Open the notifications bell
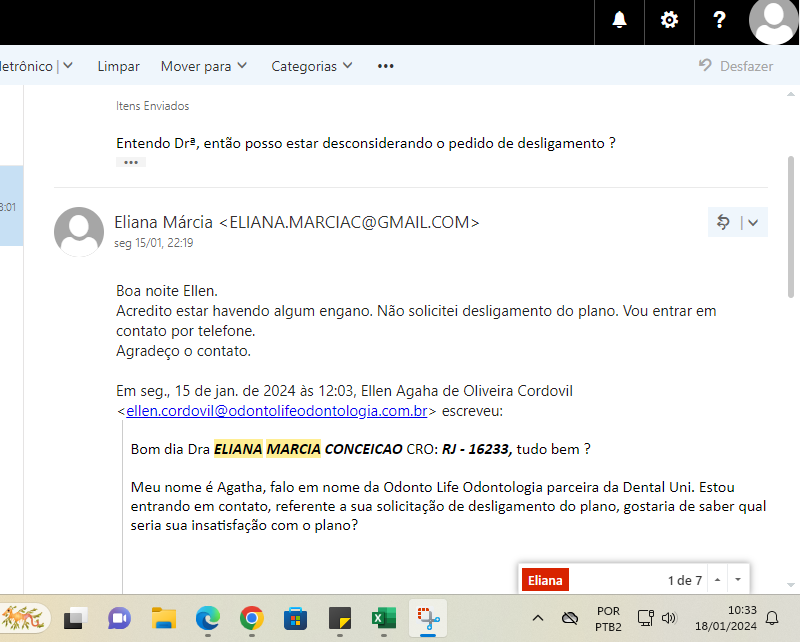This screenshot has width=800, height=642. [620, 20]
